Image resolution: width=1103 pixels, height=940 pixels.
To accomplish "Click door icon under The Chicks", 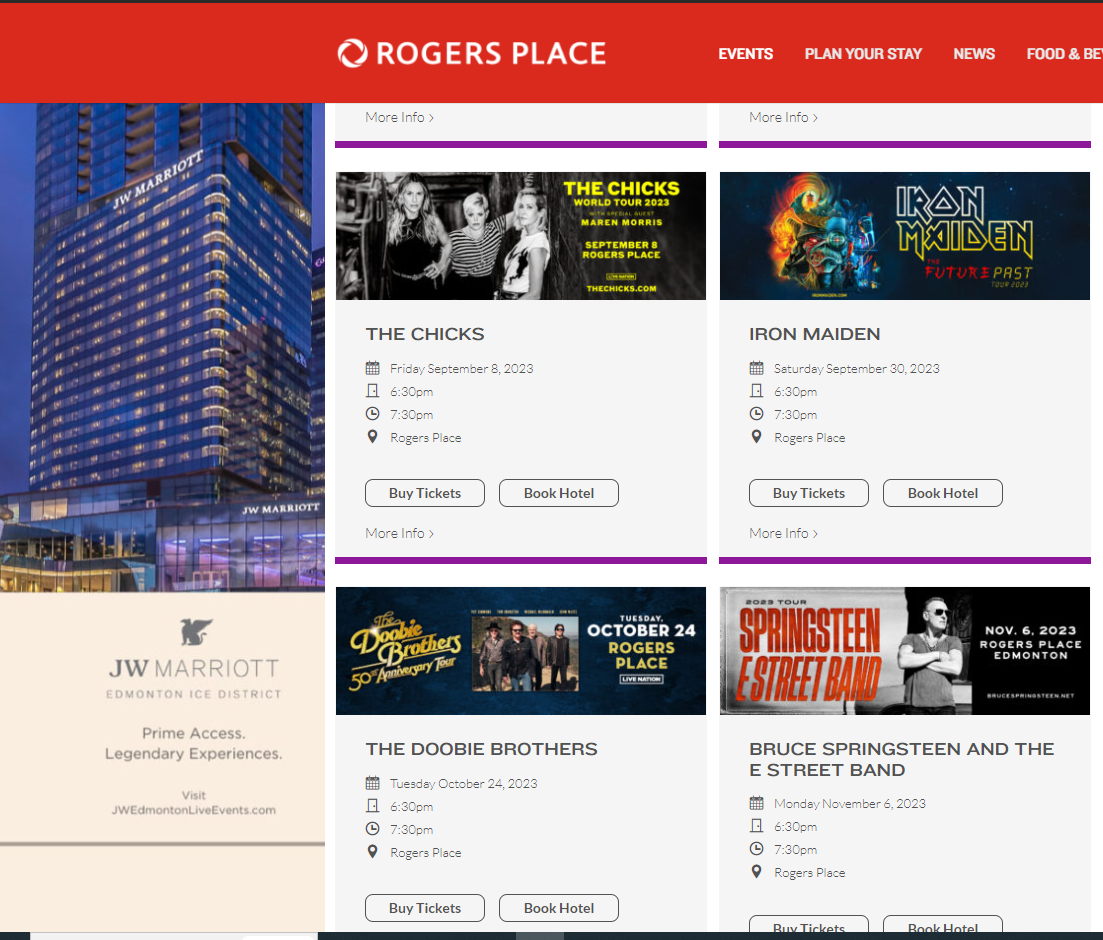I will 373,390.
